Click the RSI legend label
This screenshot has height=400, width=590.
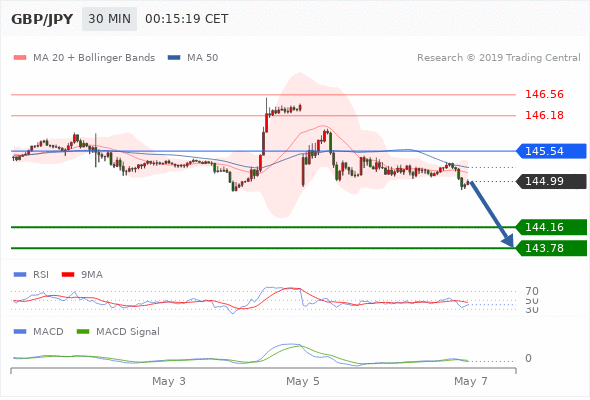tap(41, 275)
